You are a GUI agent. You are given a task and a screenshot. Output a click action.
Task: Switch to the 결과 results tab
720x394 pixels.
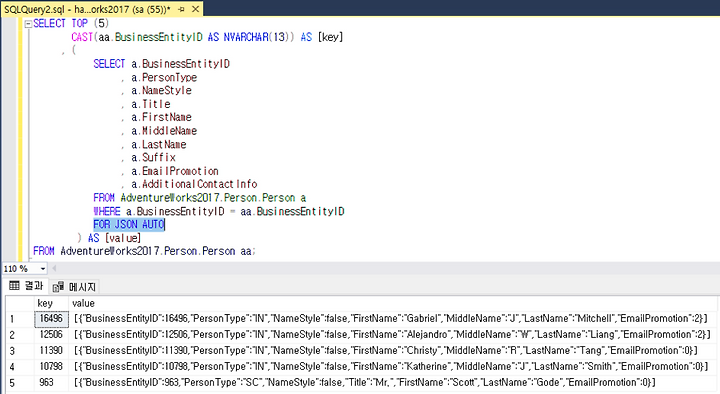[26, 286]
